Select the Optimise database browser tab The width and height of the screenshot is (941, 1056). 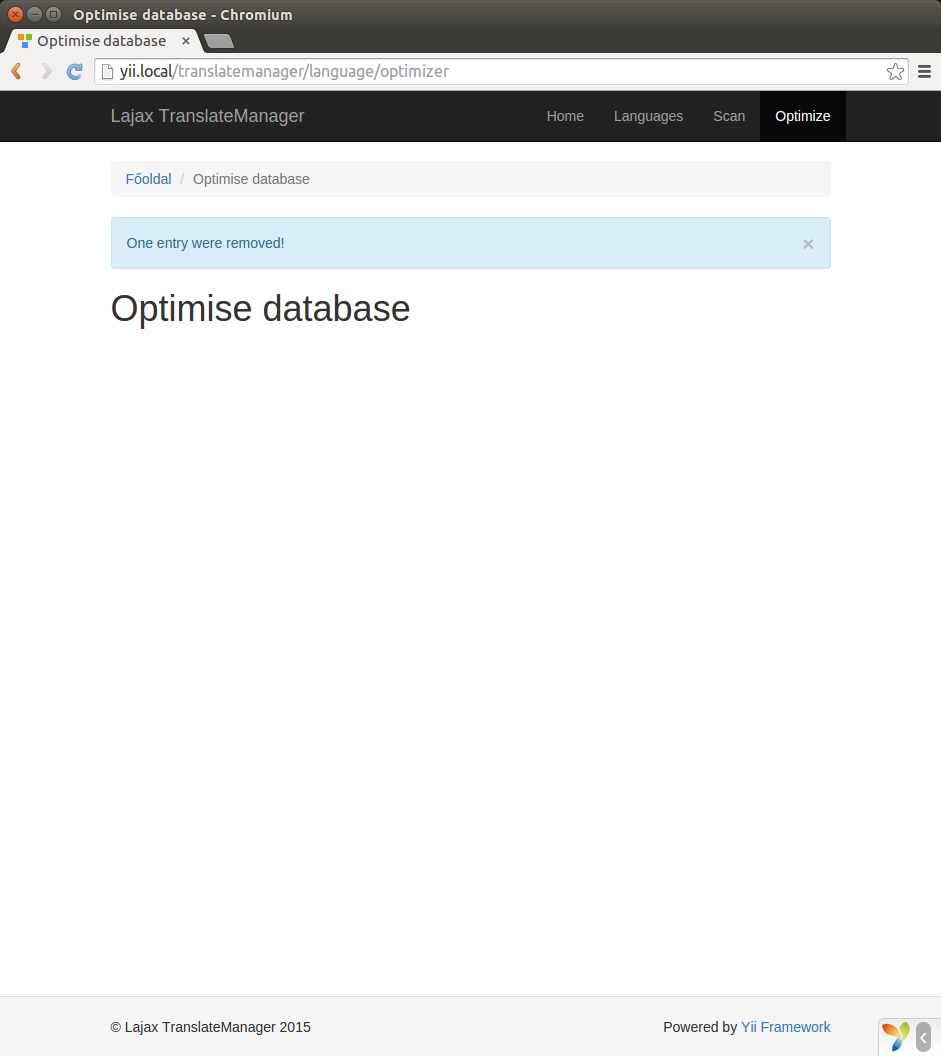click(102, 41)
